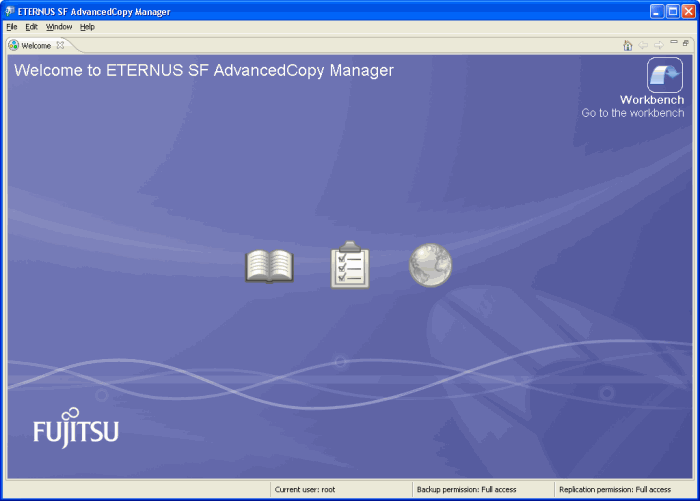Open the Window menu

(59, 27)
